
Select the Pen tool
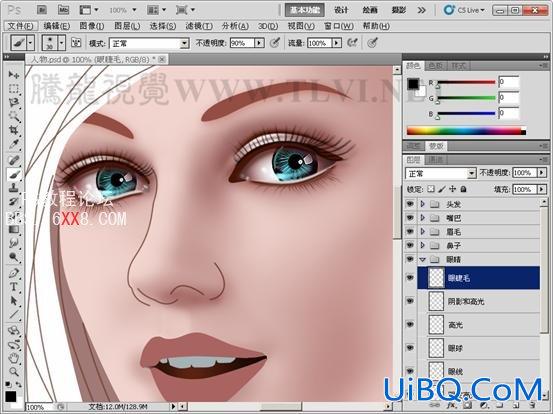tap(14, 273)
